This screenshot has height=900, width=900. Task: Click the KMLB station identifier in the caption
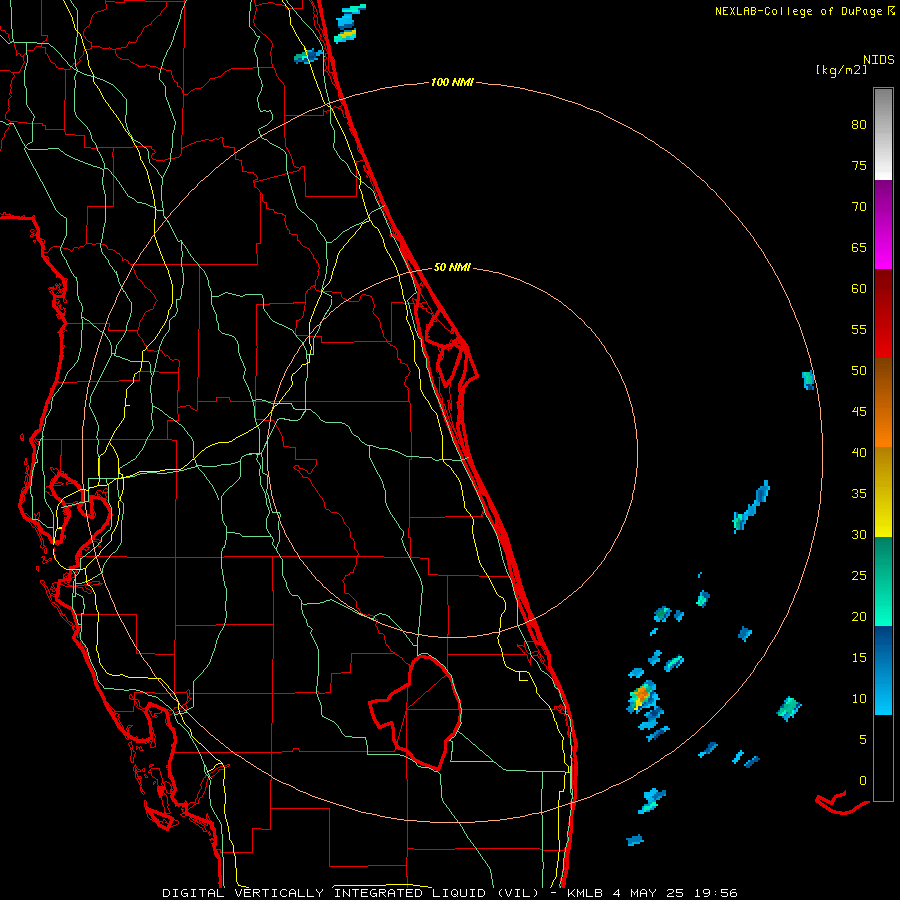586,893
